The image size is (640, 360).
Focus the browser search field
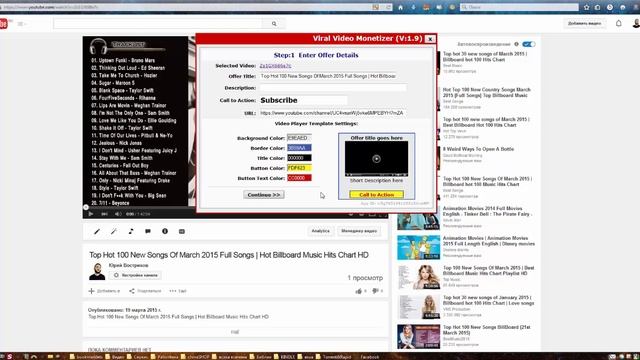tap(519, 7)
